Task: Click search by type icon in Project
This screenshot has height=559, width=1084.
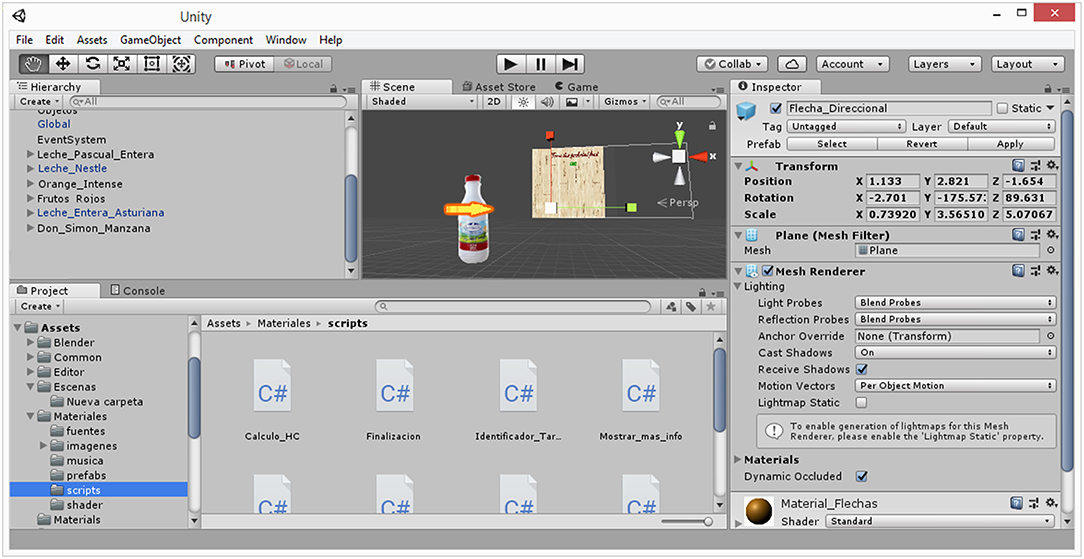Action: coord(670,307)
